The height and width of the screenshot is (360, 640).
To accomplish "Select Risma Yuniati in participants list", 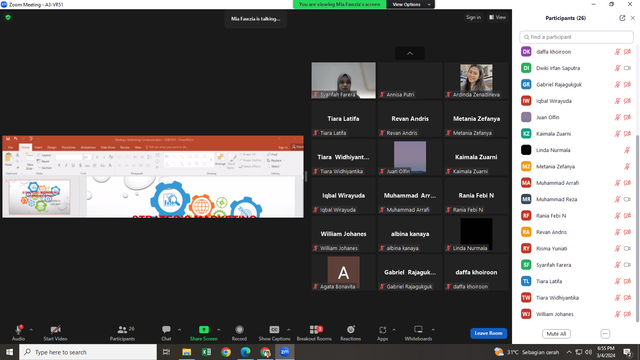I will [576, 248].
